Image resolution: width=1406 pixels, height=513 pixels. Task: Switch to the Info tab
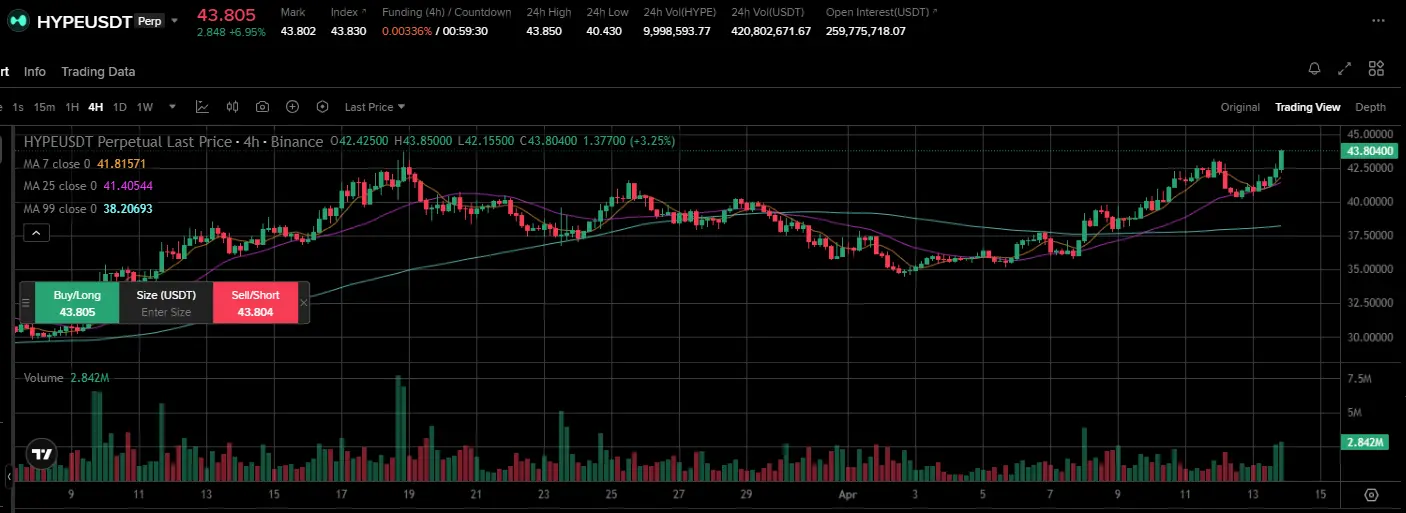(35, 72)
